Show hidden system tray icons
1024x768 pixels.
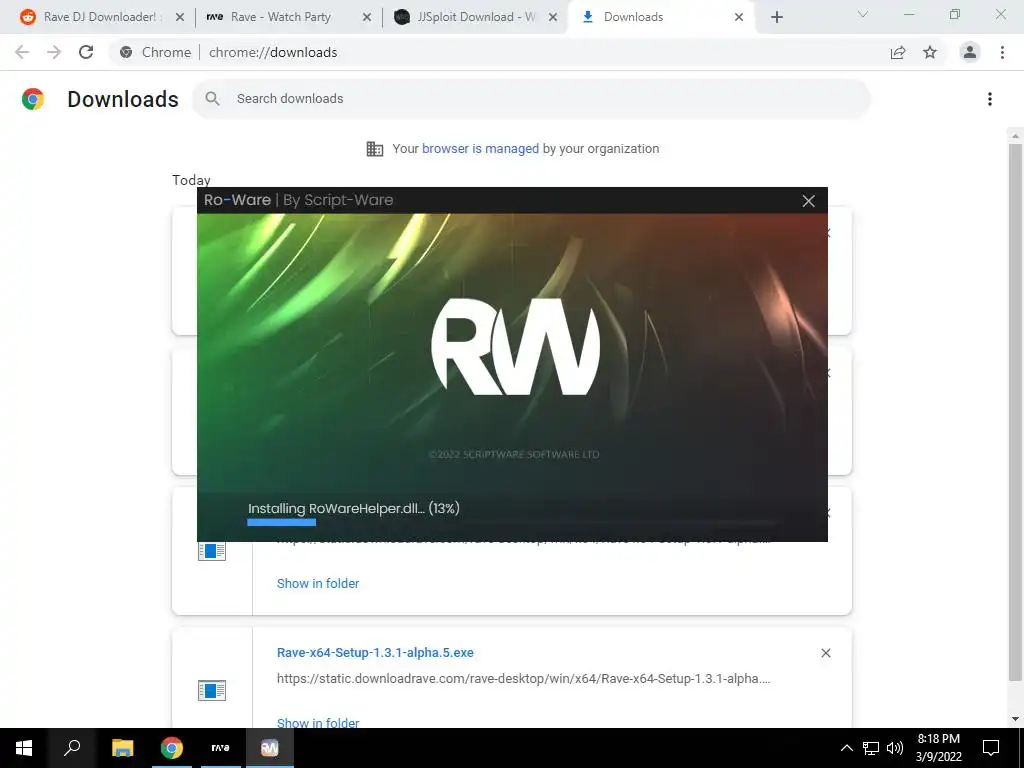(x=846, y=748)
